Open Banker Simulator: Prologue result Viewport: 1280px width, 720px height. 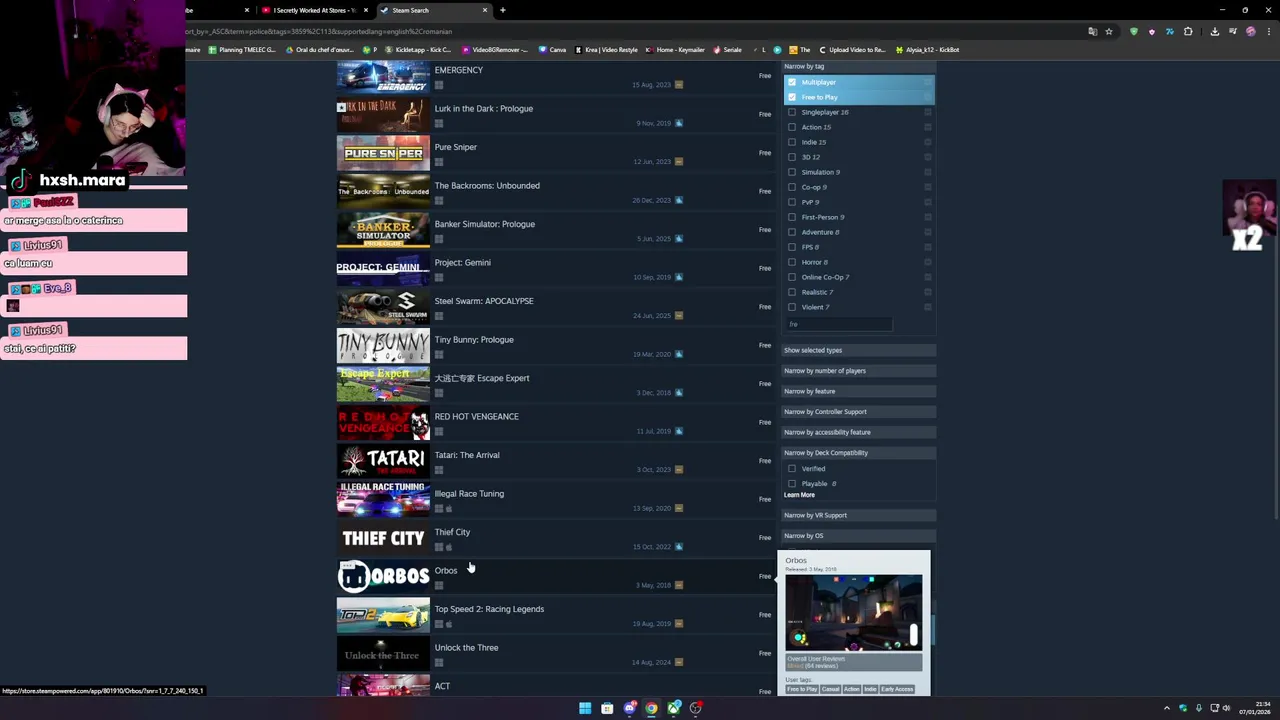(554, 231)
